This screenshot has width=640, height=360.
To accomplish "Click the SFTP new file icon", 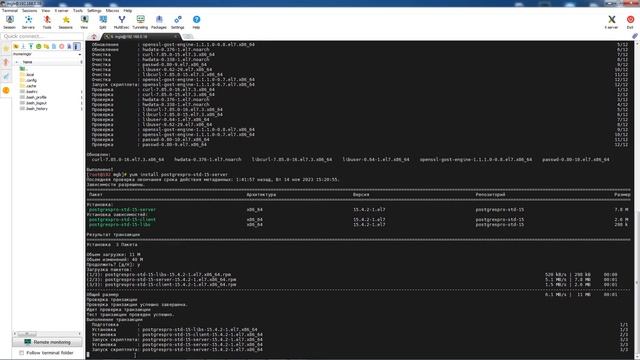I will coord(54,47).
